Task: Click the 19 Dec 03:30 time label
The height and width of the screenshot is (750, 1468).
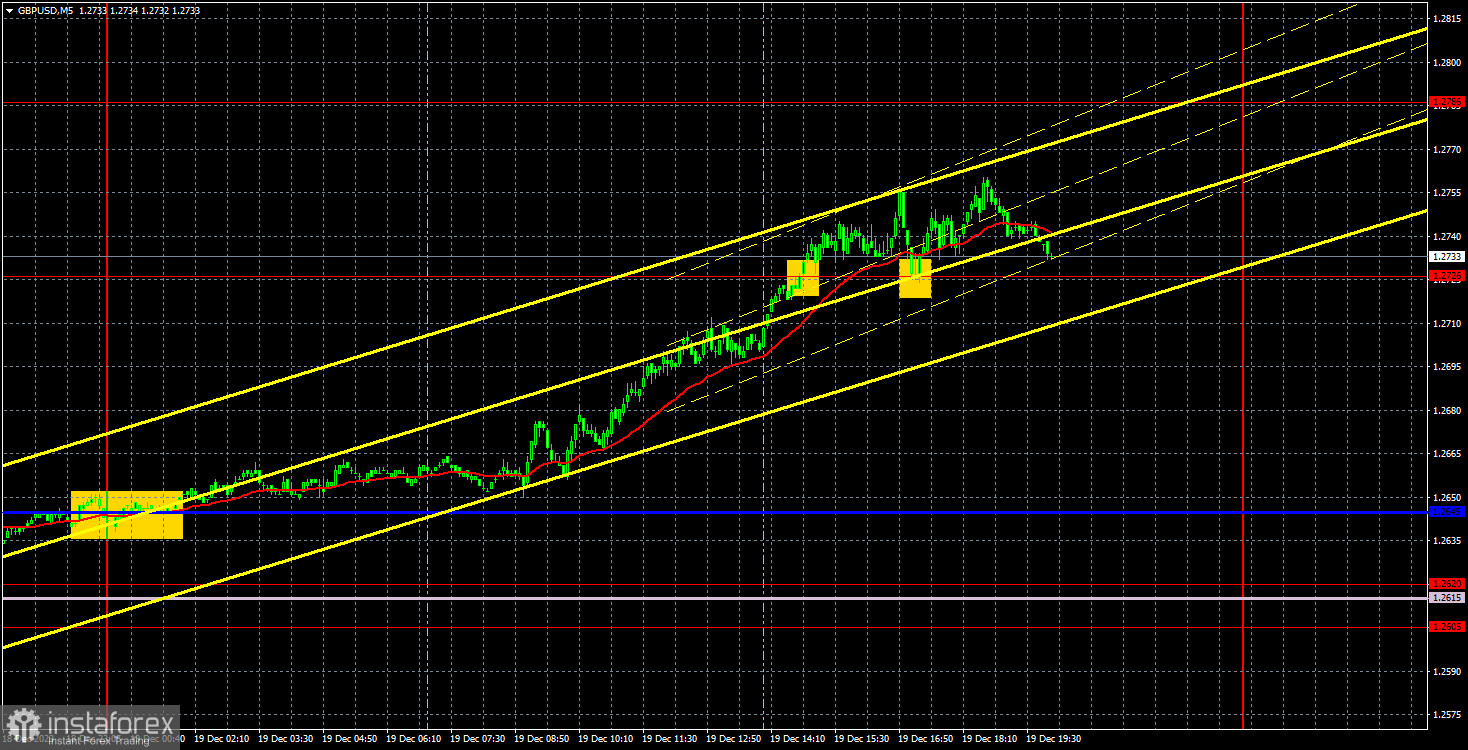Action: [x=286, y=739]
